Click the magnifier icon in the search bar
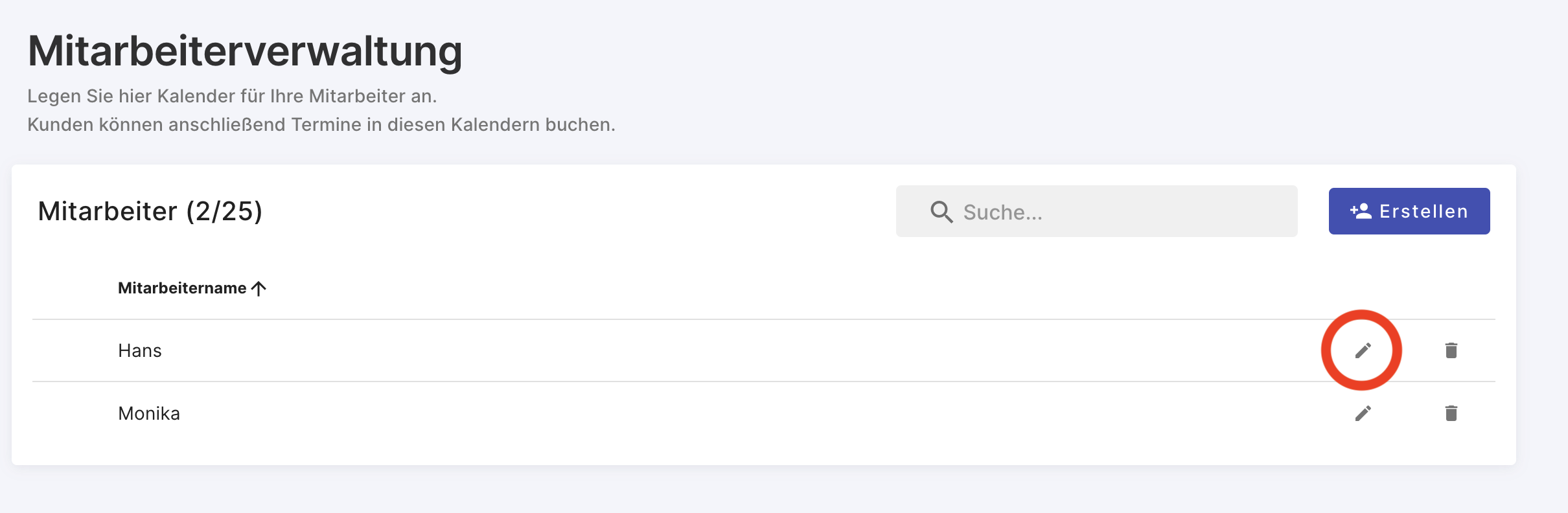Image resolution: width=1568 pixels, height=513 pixels. (941, 211)
